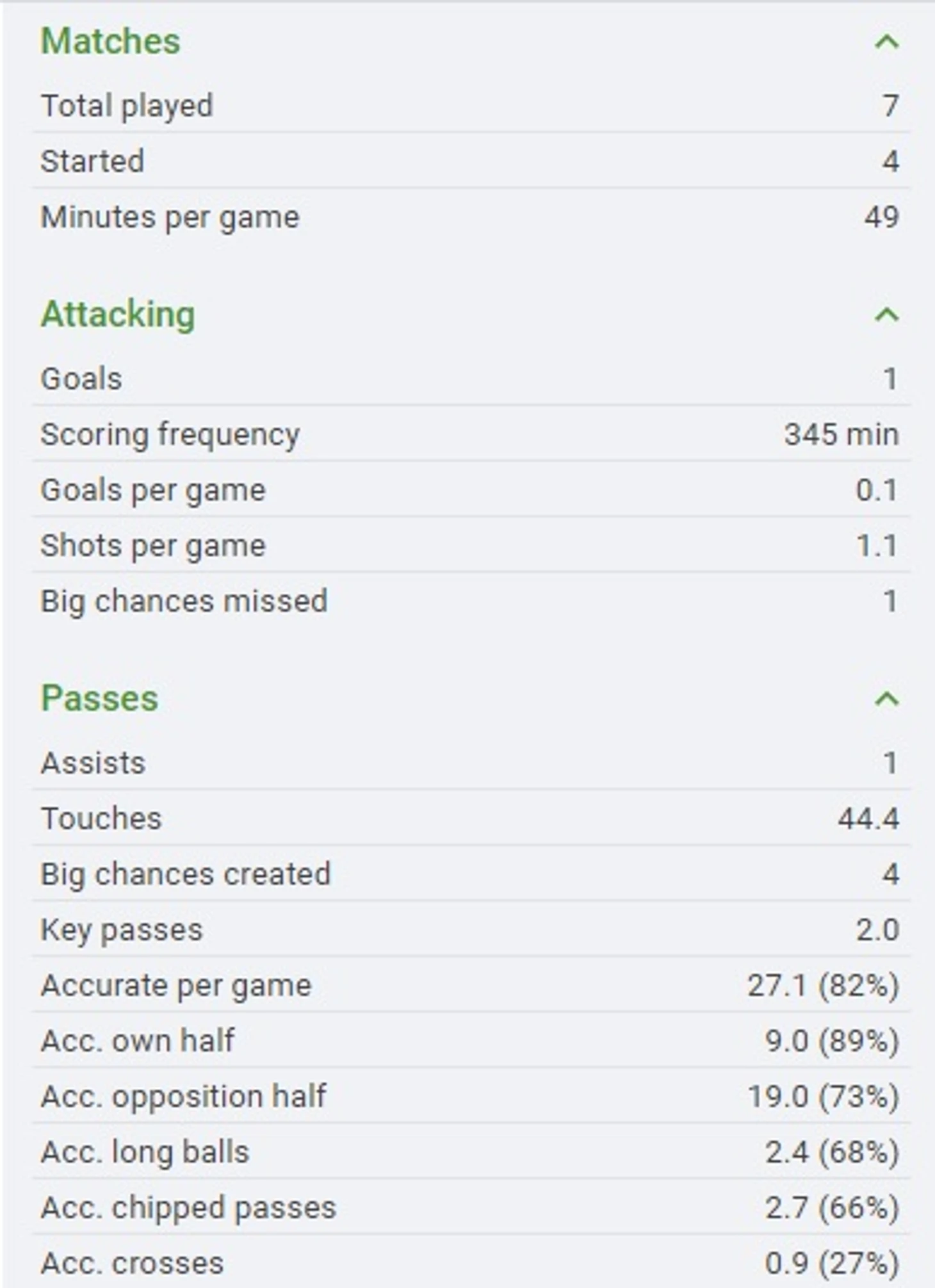935x1288 pixels.
Task: Select the Total played row
Action: tap(471, 106)
